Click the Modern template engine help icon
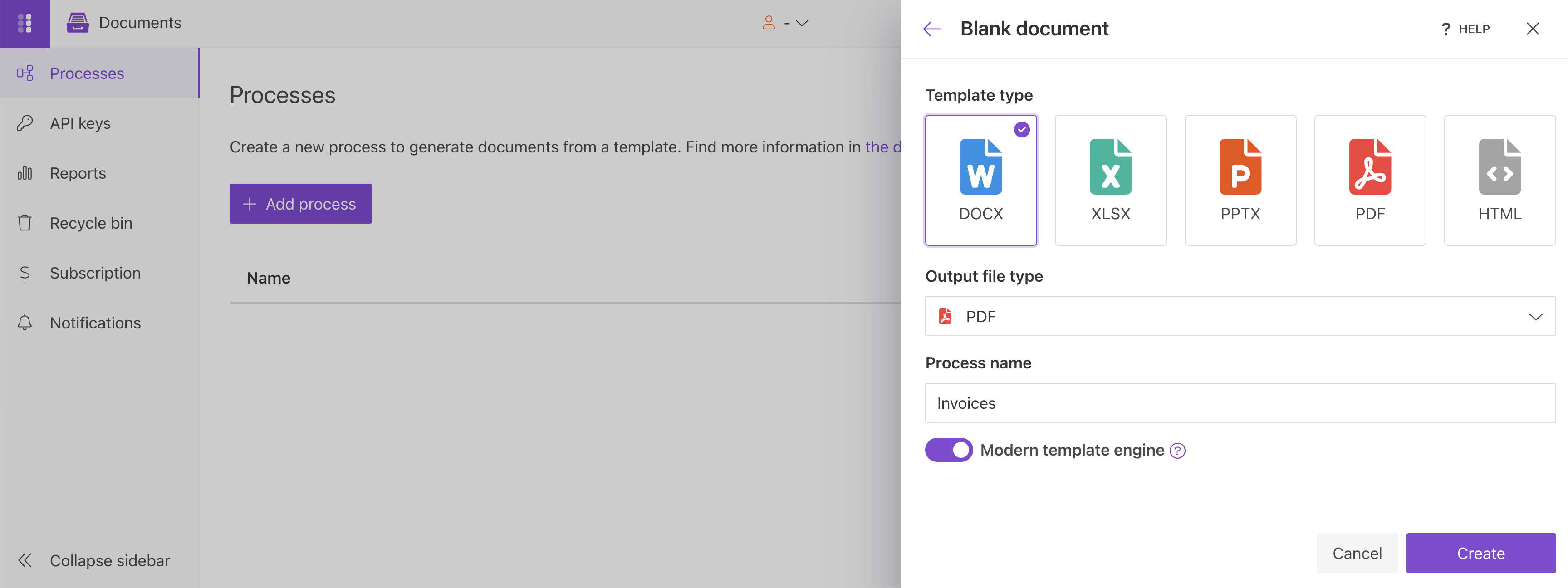1568x588 pixels. coord(1178,451)
